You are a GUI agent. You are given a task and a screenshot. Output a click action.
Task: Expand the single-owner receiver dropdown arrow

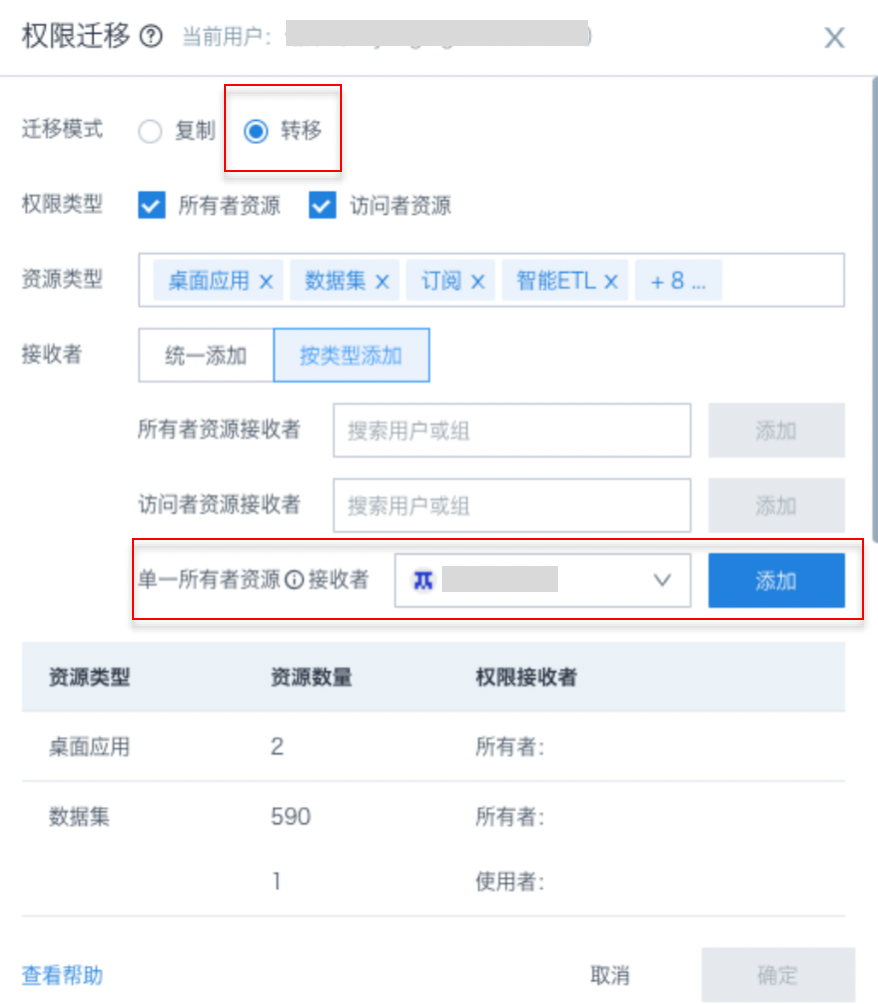(661, 580)
